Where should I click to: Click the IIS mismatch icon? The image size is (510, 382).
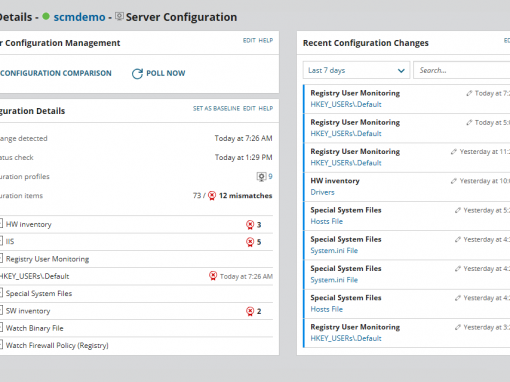point(250,242)
